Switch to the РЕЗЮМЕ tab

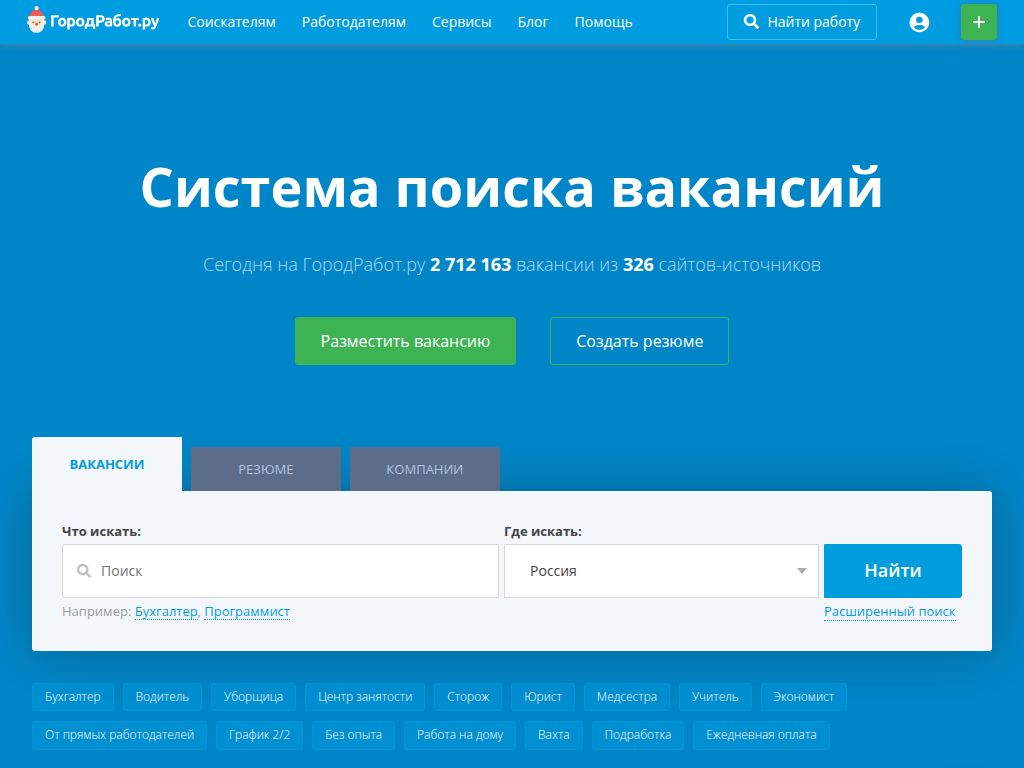pyautogui.click(x=265, y=469)
